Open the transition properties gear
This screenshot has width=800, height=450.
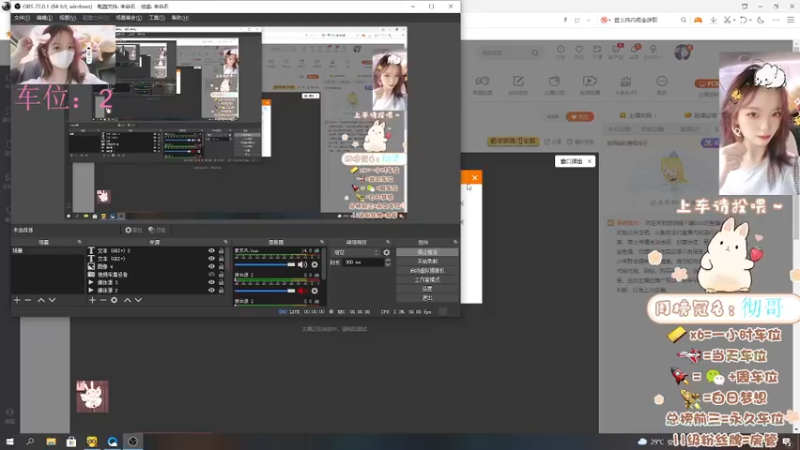click(x=387, y=253)
